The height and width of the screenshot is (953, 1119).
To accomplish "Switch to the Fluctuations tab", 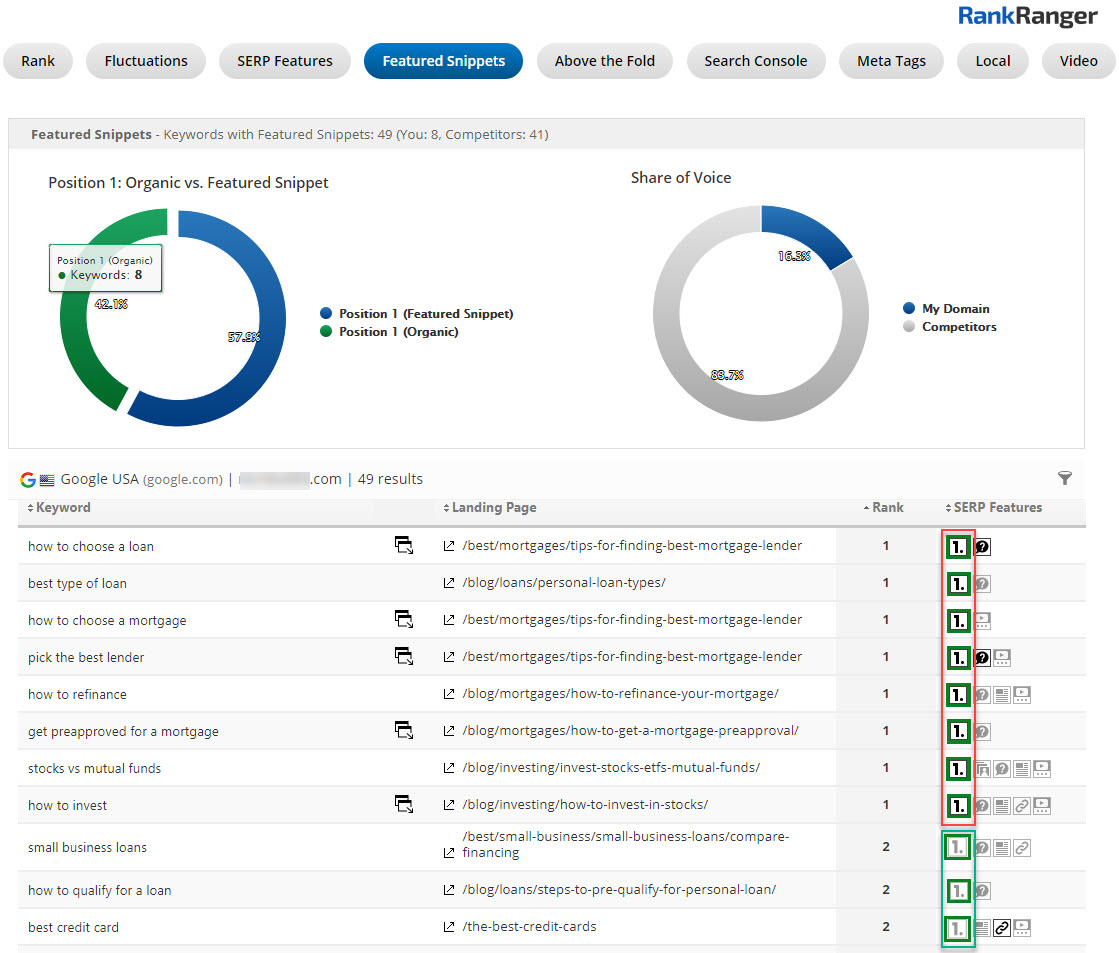I will pos(146,61).
